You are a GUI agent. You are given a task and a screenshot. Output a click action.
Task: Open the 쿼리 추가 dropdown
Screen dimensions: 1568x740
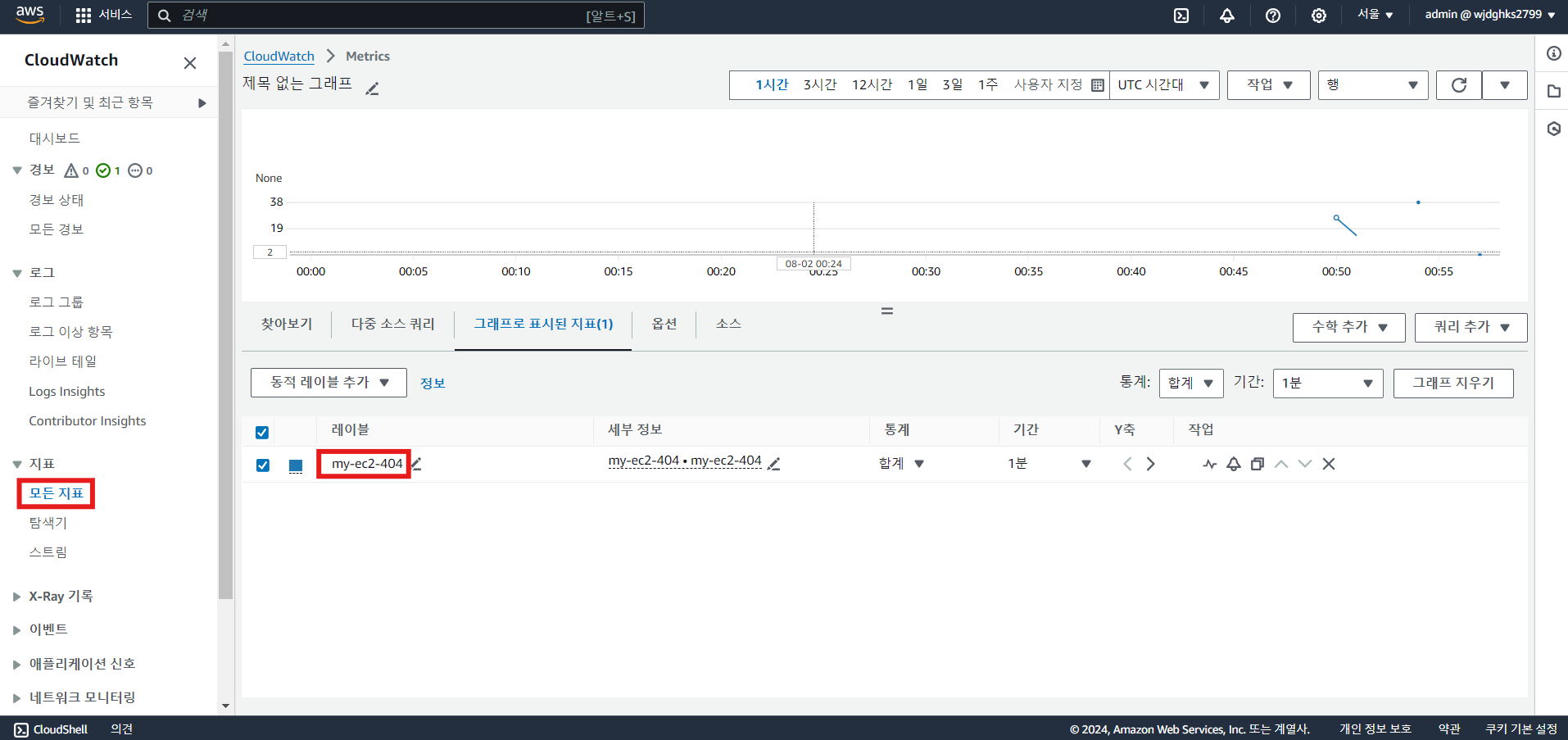point(1471,327)
